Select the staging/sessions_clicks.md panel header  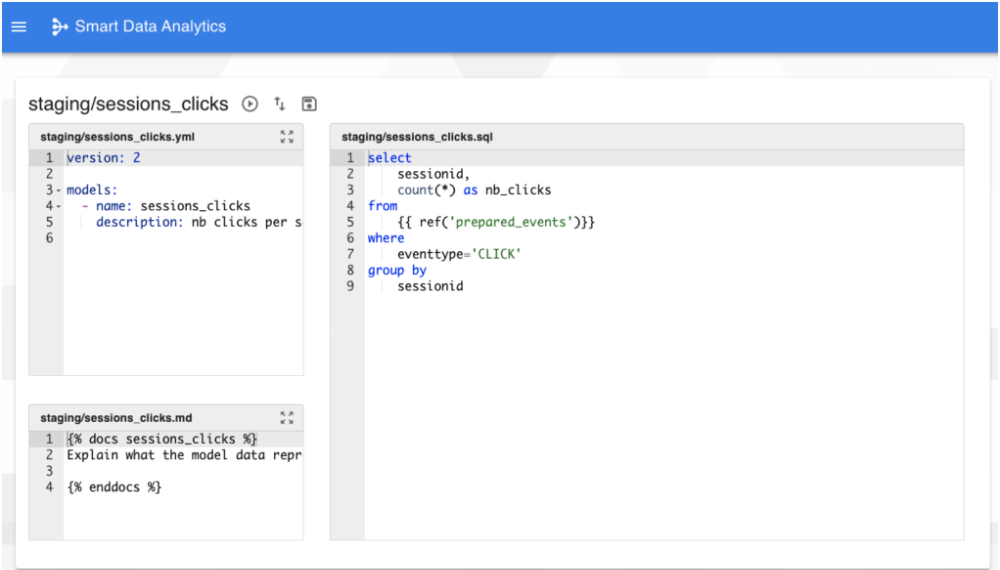pyautogui.click(x=116, y=417)
